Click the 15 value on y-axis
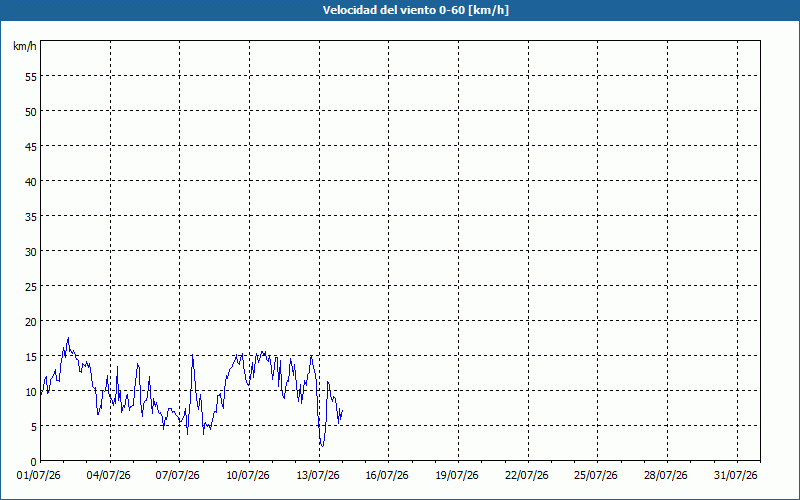The image size is (800, 500). [x=31, y=357]
